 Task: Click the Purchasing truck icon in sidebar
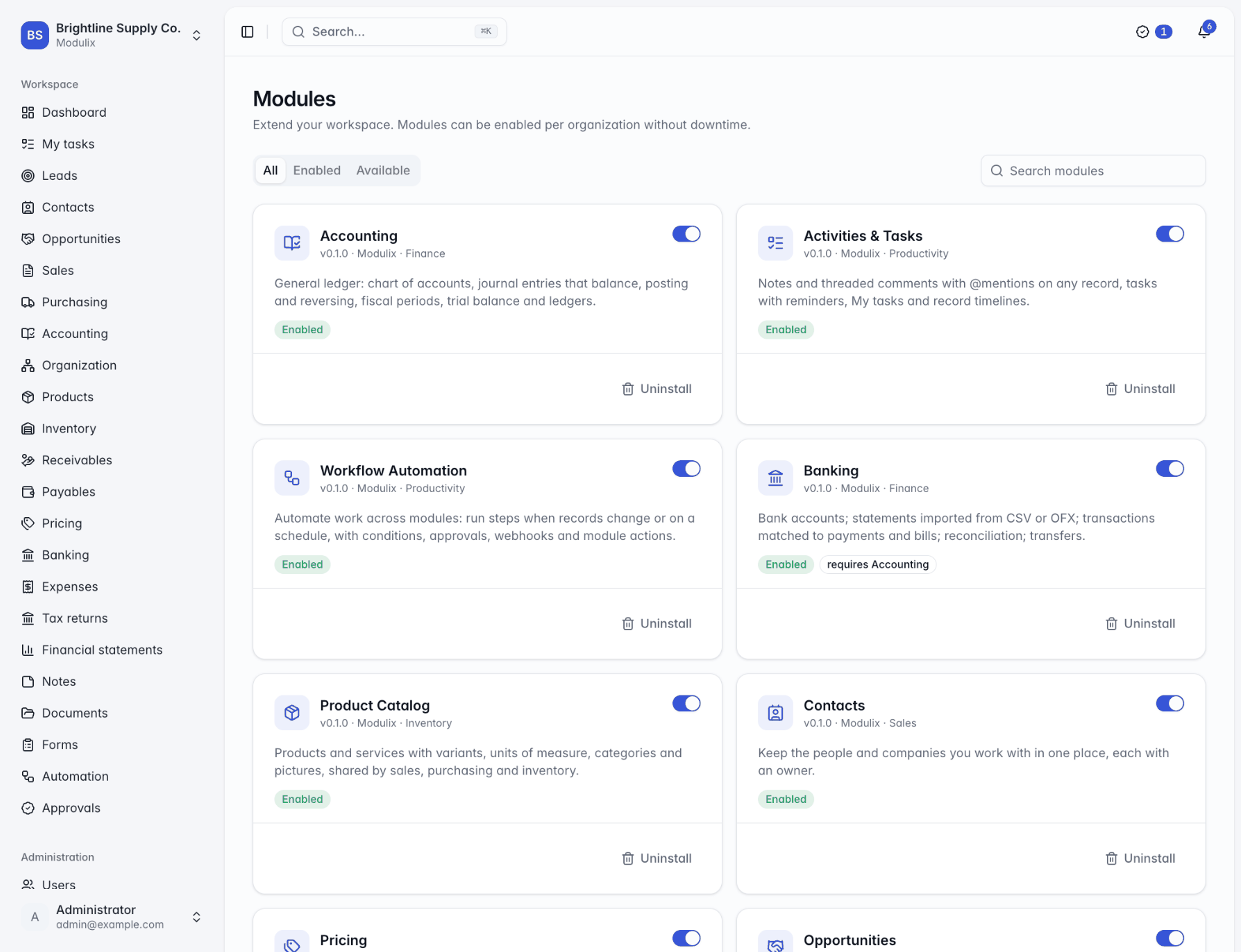(x=28, y=302)
